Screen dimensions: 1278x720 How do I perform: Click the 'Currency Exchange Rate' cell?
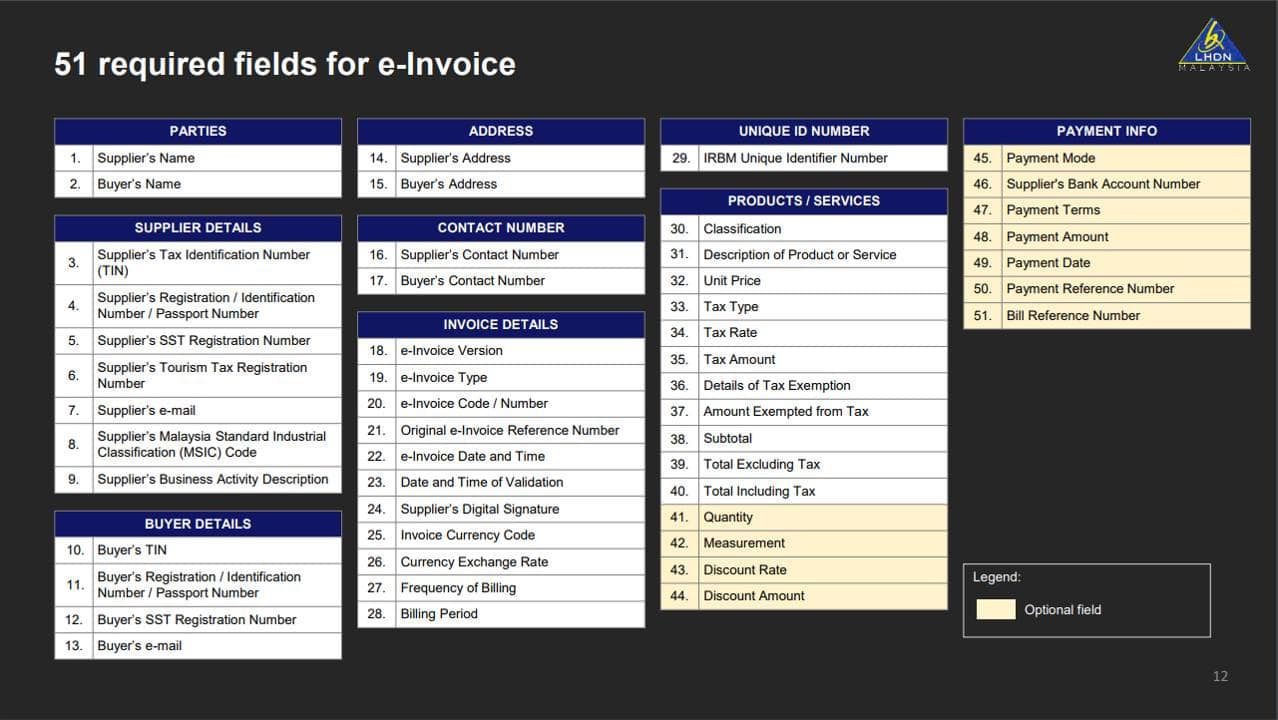click(520, 562)
